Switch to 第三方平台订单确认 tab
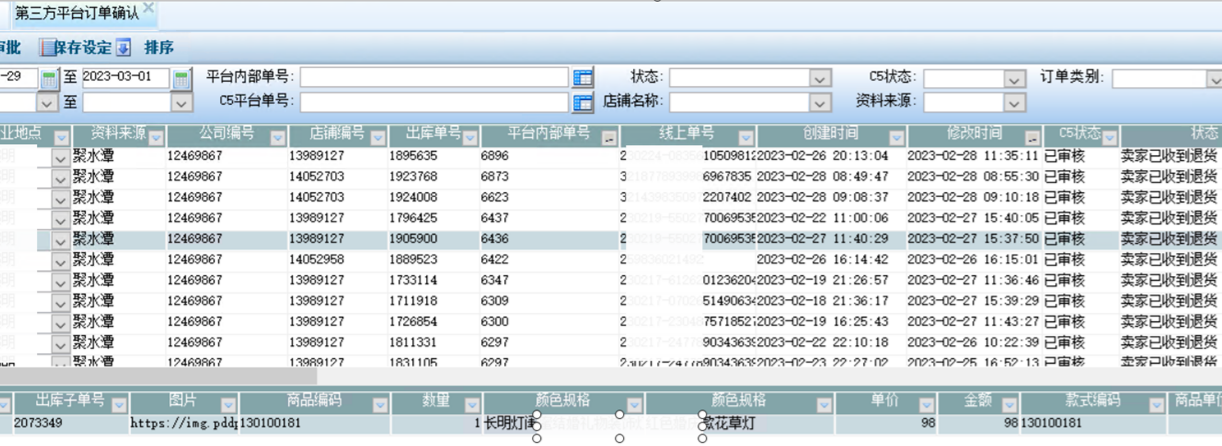Image resolution: width=1222 pixels, height=446 pixels. 76,13
